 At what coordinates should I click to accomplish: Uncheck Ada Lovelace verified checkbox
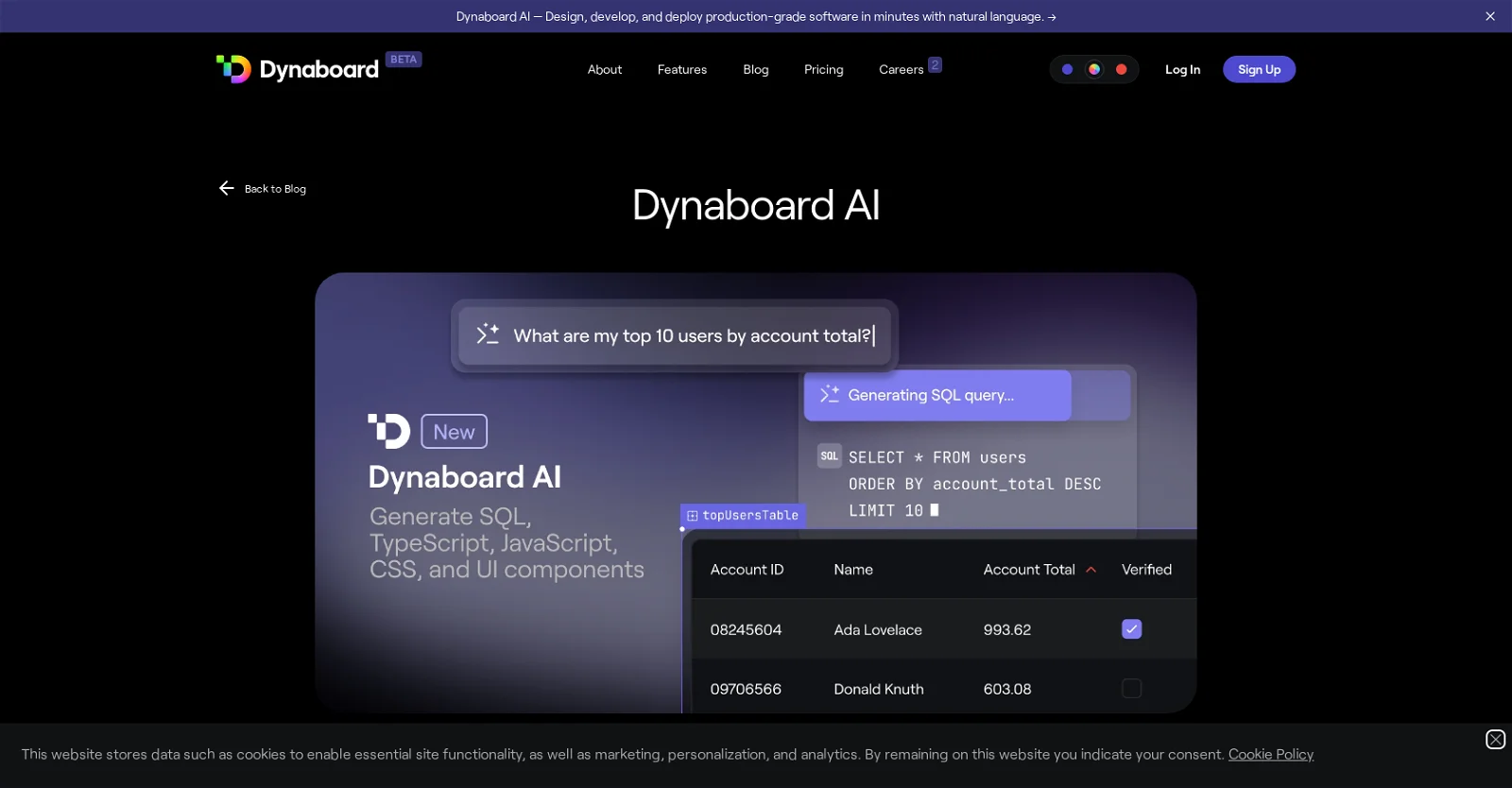coord(1131,629)
